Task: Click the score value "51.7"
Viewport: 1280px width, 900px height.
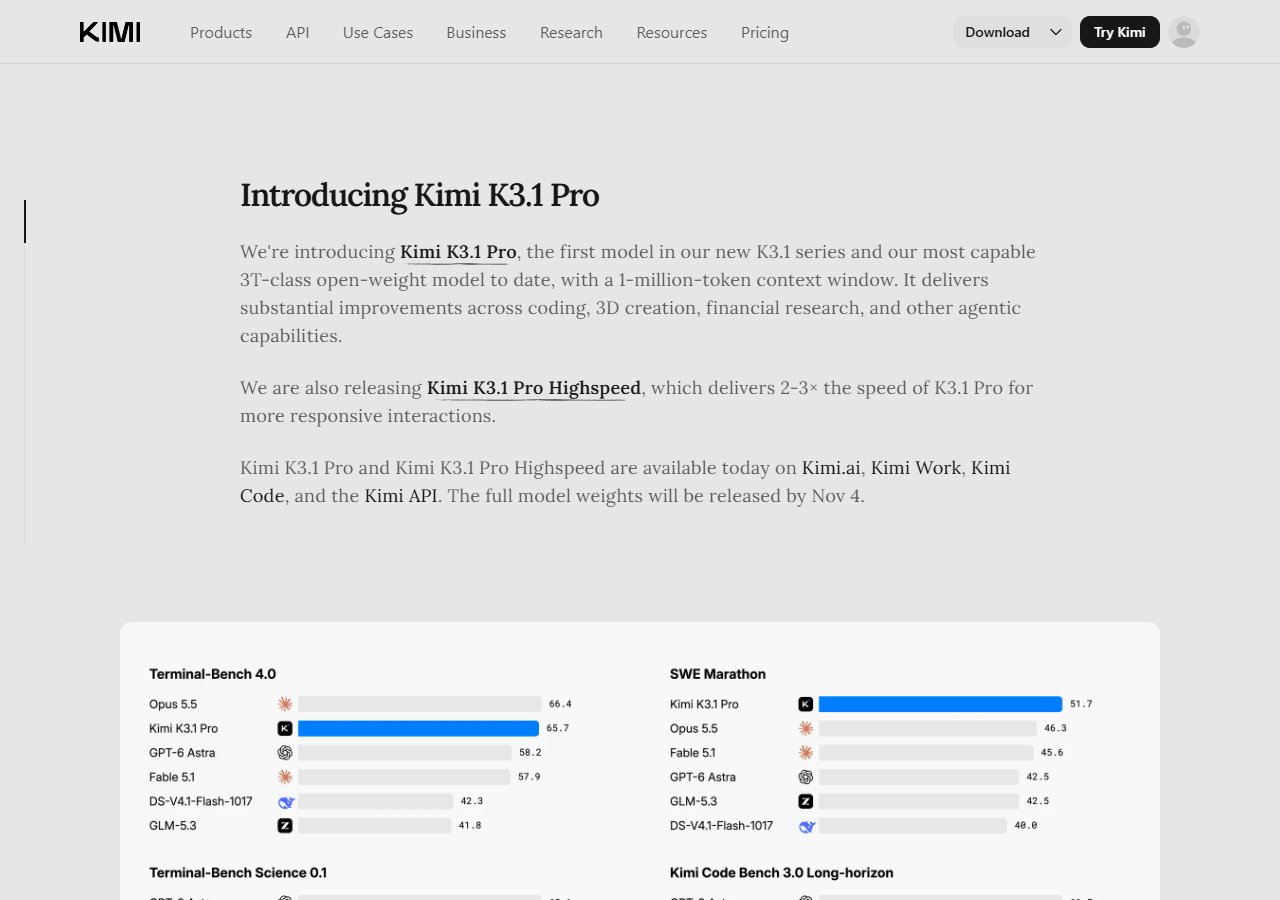Action: pyautogui.click(x=1081, y=704)
